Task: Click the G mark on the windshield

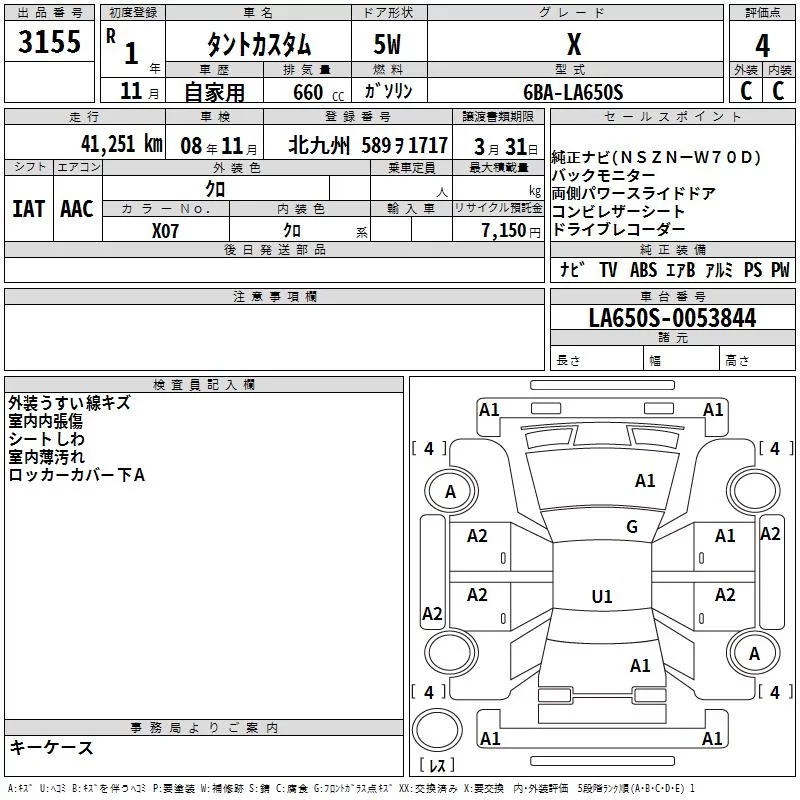Action: click(x=632, y=527)
